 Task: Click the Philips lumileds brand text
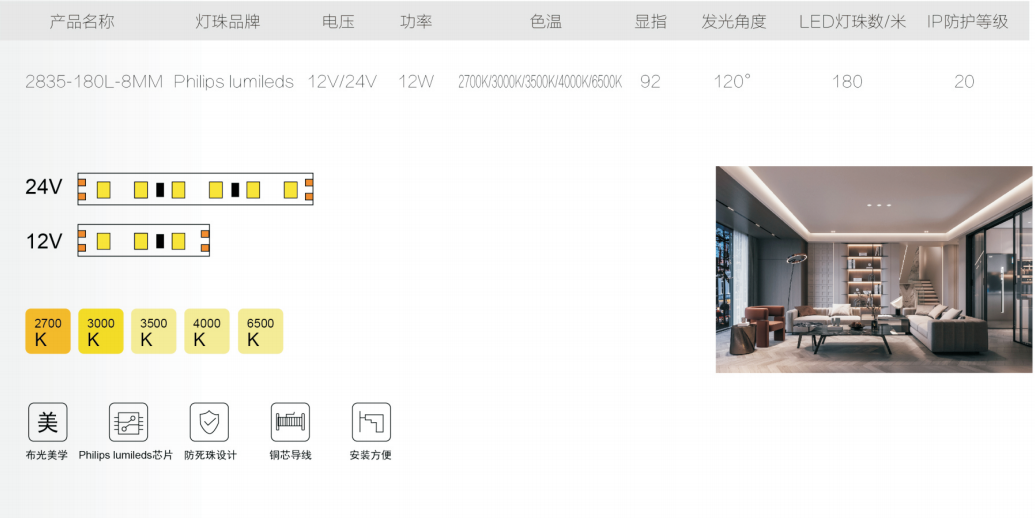click(x=234, y=82)
